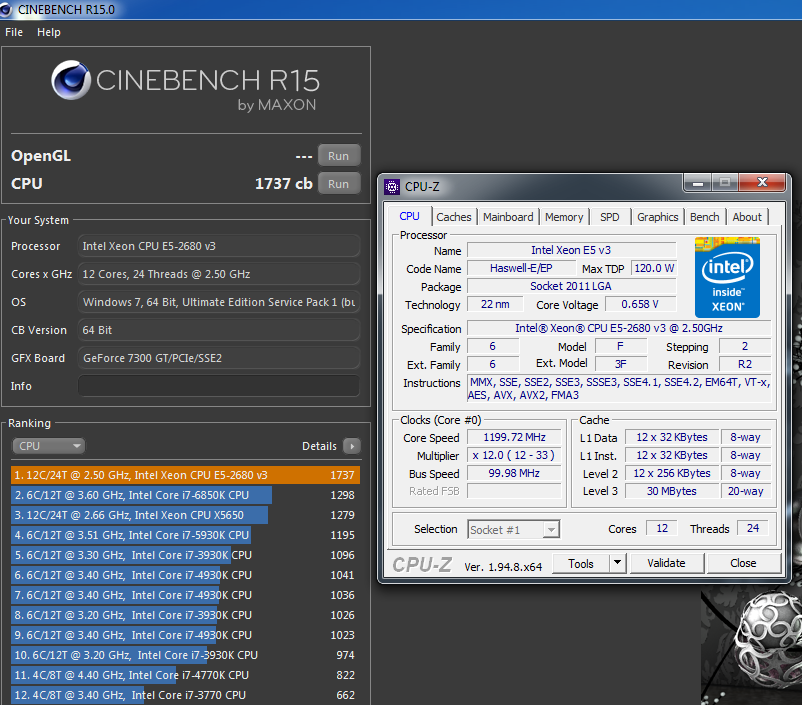Switch to the Caches tab
The image size is (802, 705).
pyautogui.click(x=453, y=217)
